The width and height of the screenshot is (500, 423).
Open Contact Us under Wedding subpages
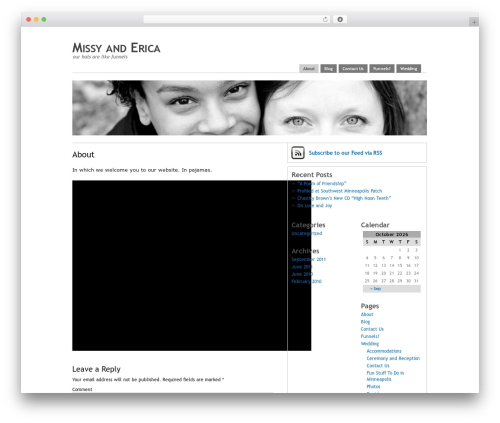378,366
